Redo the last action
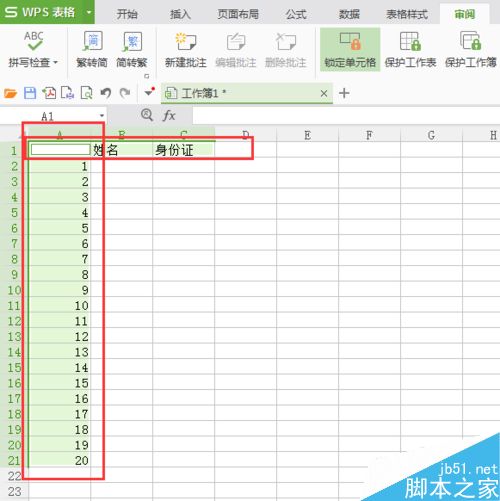The height and width of the screenshot is (501, 500). coord(125,93)
